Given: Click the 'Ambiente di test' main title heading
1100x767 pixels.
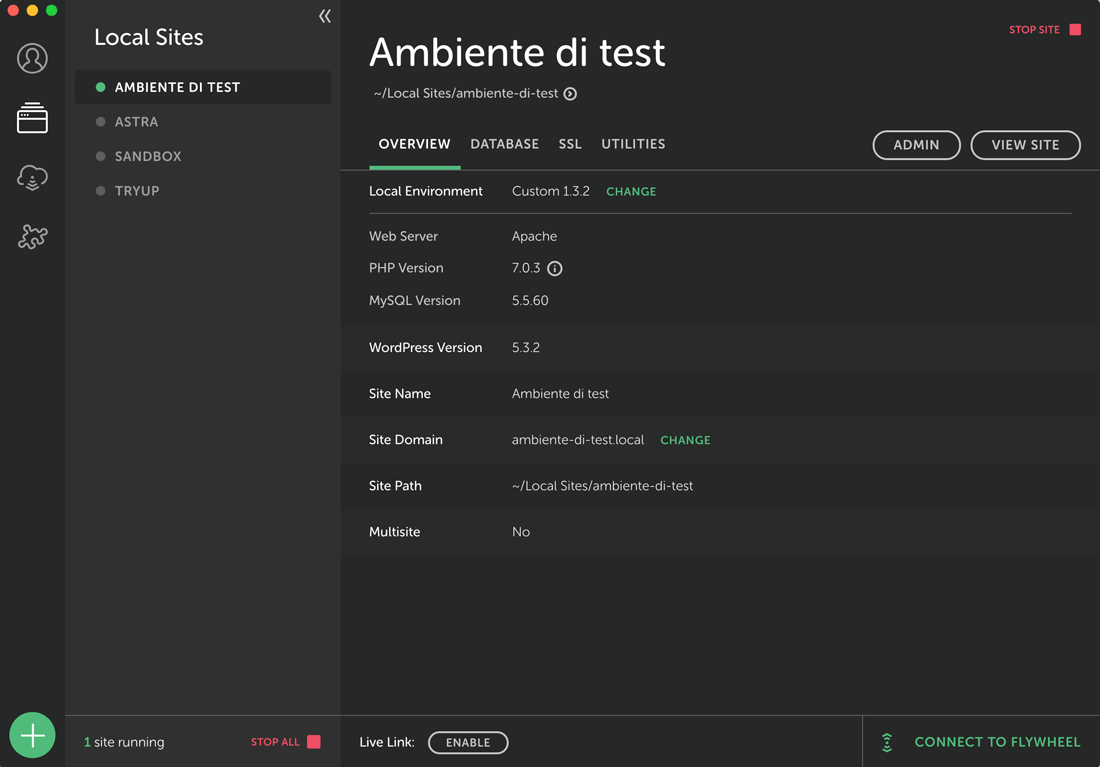Looking at the screenshot, I should pyautogui.click(x=517, y=52).
